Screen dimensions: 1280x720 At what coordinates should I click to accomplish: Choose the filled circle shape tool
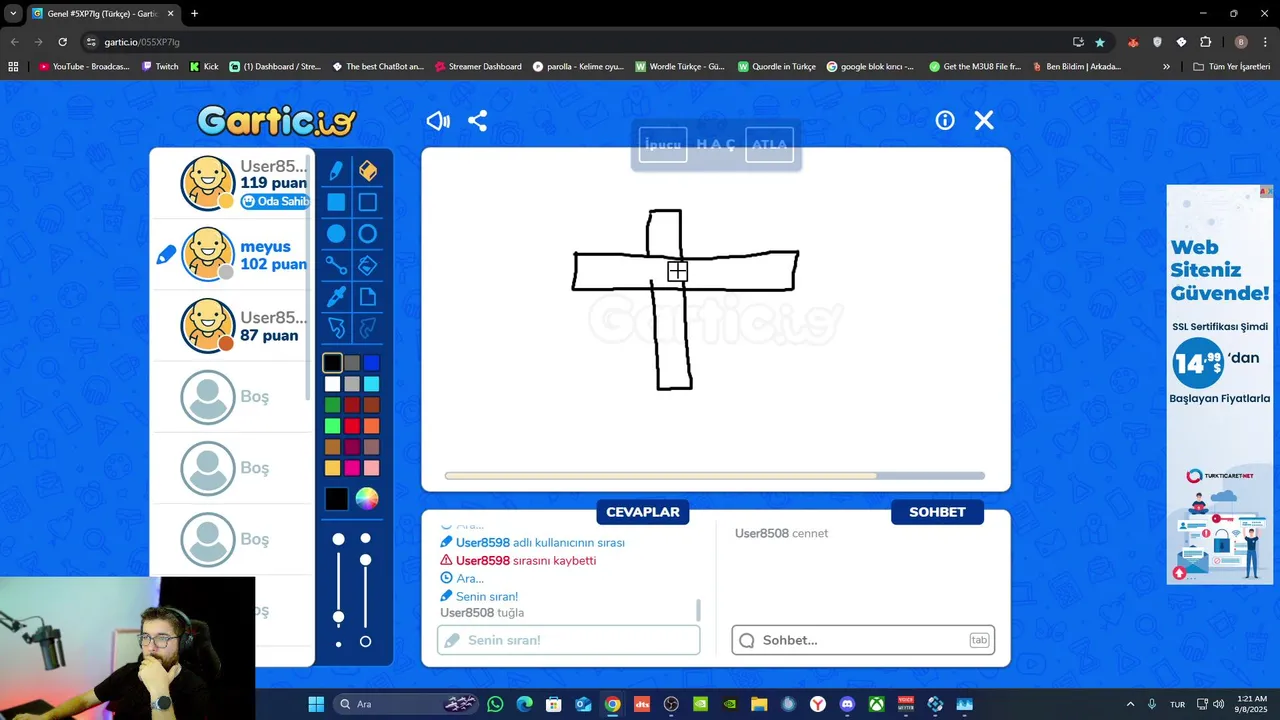click(x=336, y=234)
